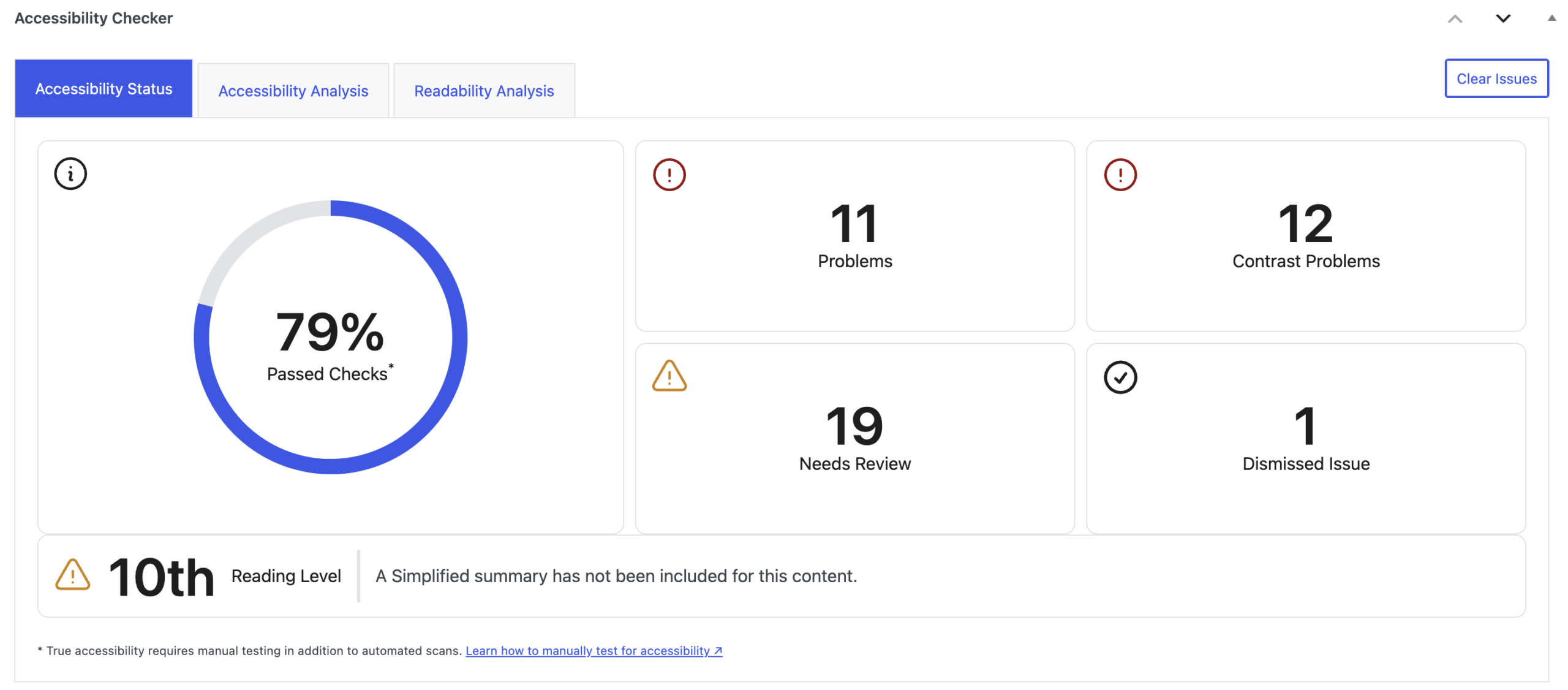Click the 11 Problems count card
Viewport: 1568px width, 690px height.
click(x=854, y=236)
